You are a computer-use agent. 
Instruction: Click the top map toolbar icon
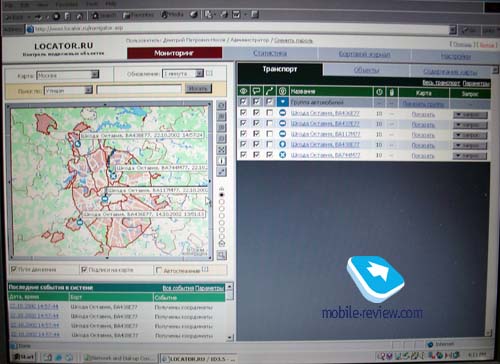[221, 106]
